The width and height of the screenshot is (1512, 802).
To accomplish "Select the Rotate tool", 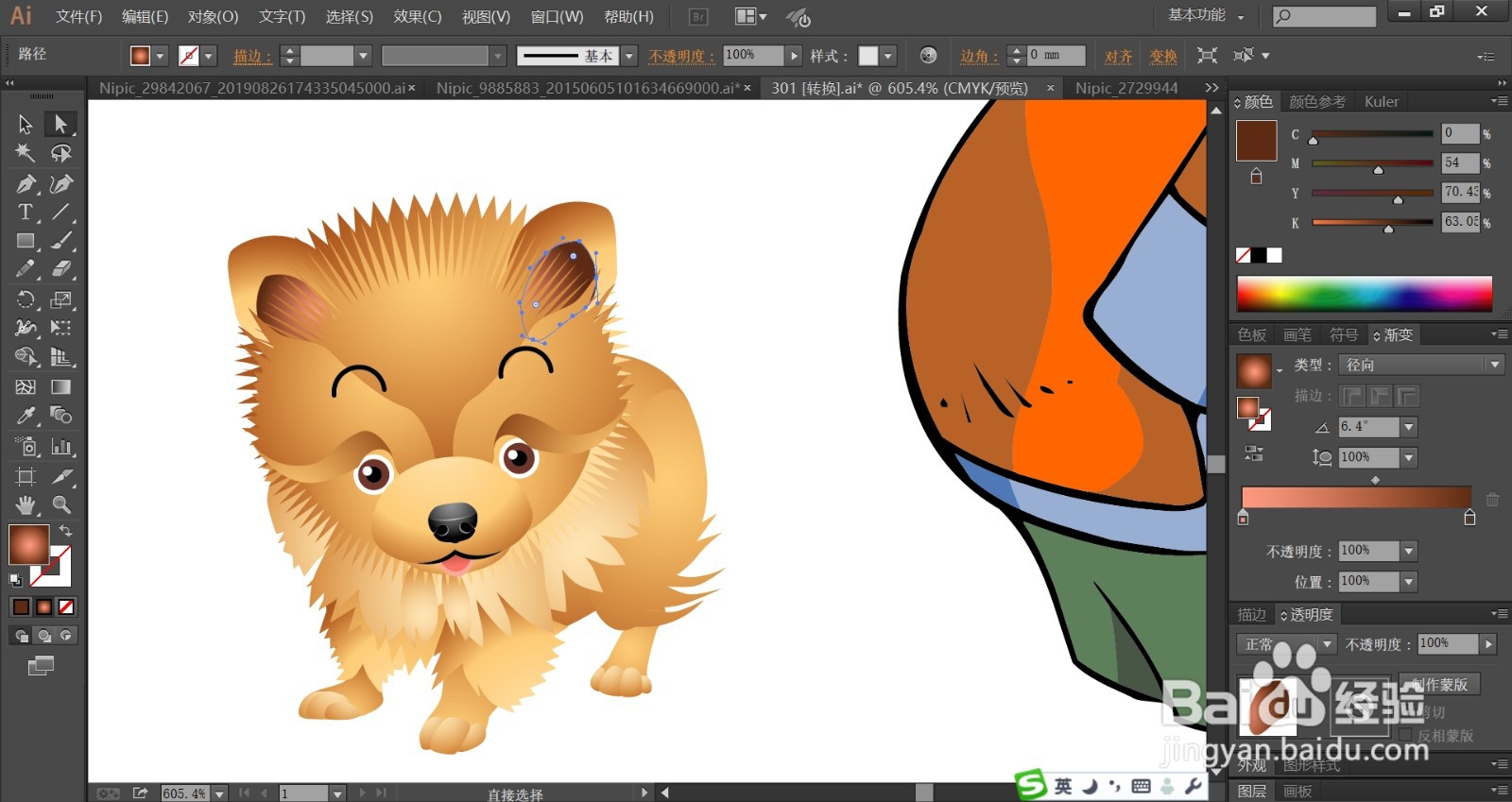I will (x=26, y=299).
